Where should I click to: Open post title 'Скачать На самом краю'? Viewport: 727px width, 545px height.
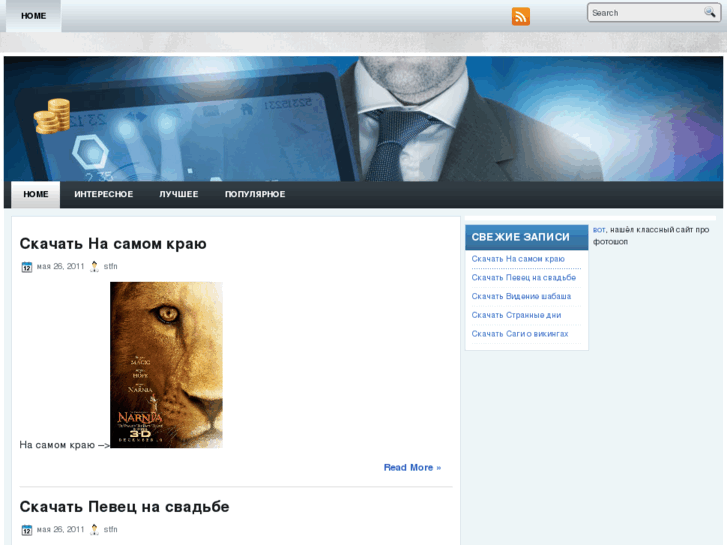[x=113, y=244]
